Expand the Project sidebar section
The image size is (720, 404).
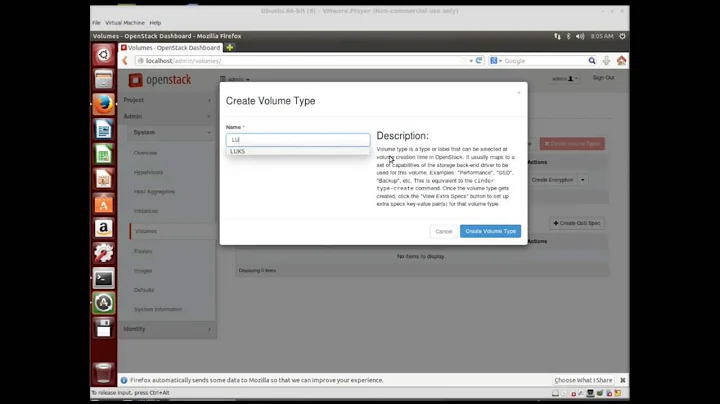[x=167, y=100]
